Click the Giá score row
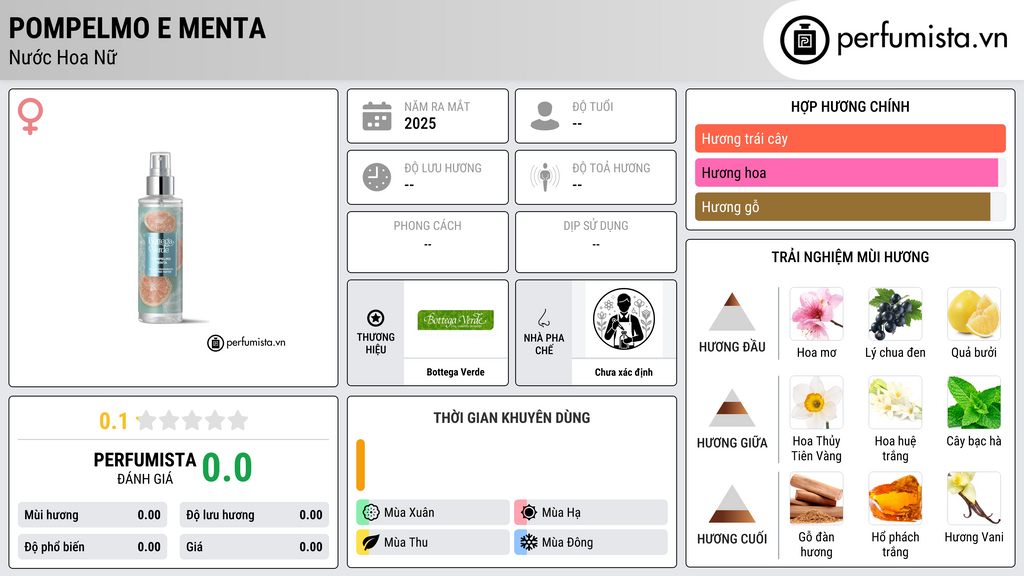This screenshot has height=576, width=1024. point(254,547)
